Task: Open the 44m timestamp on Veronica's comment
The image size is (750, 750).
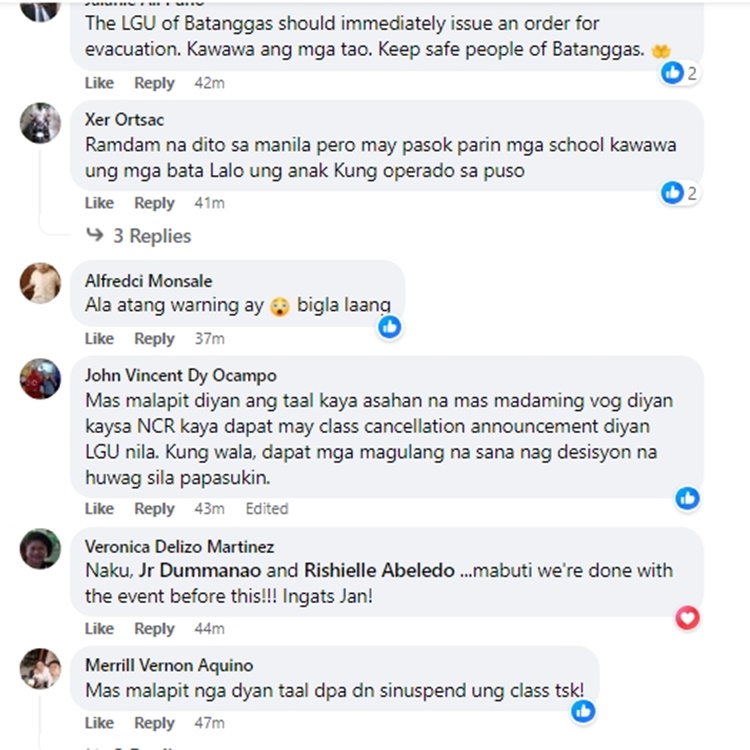Action: (x=209, y=628)
